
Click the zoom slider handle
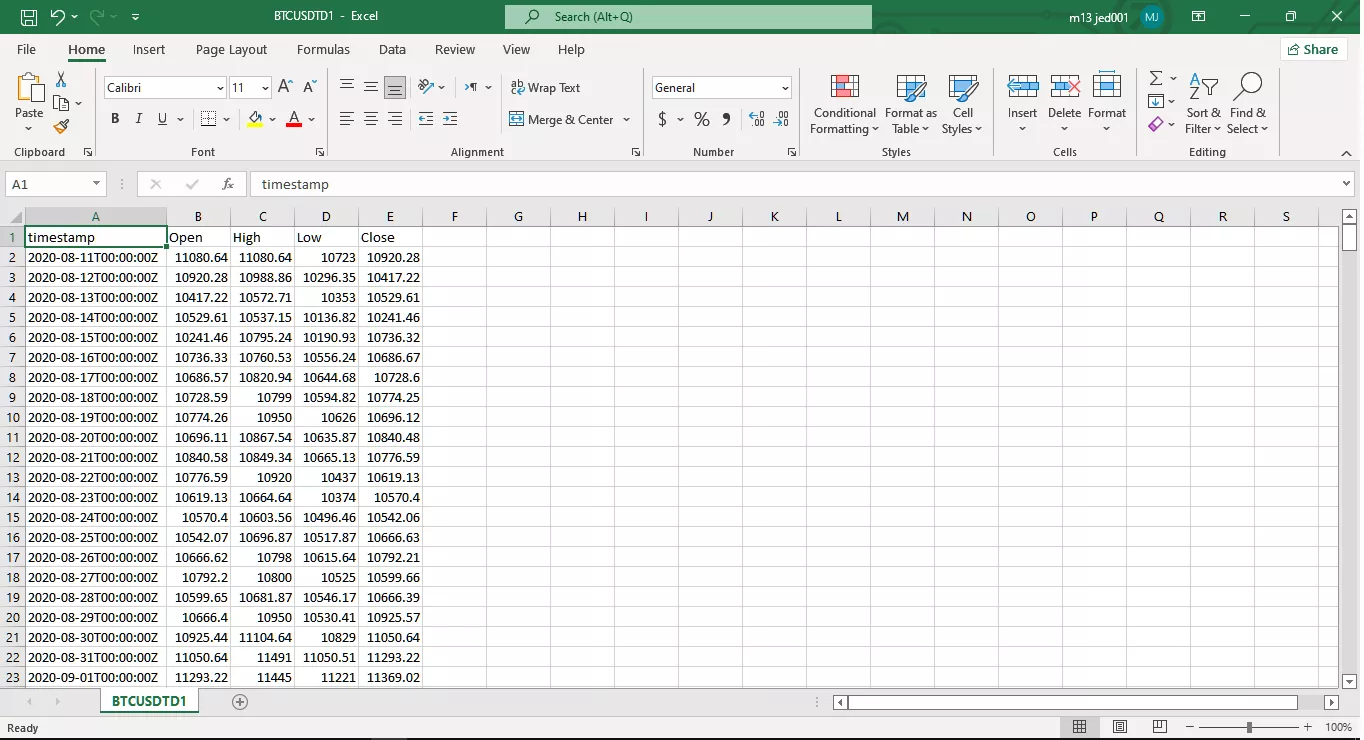[x=1249, y=727]
